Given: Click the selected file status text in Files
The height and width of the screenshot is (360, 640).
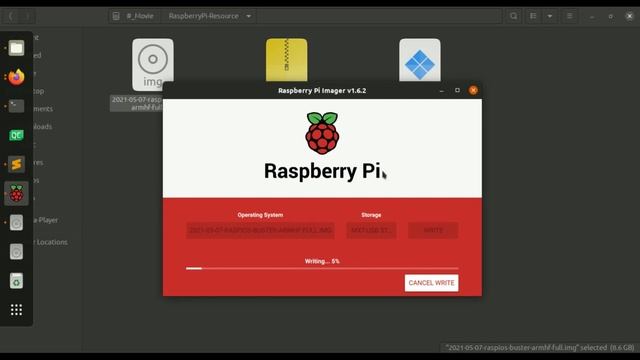Looking at the screenshot, I should click(540, 348).
